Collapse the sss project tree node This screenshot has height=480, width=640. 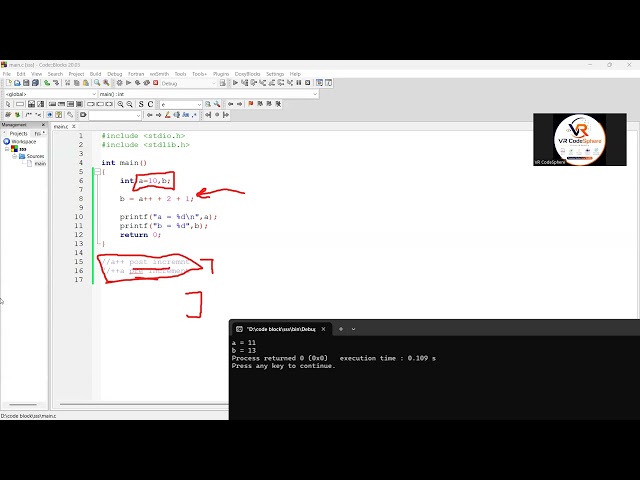pyautogui.click(x=7, y=149)
